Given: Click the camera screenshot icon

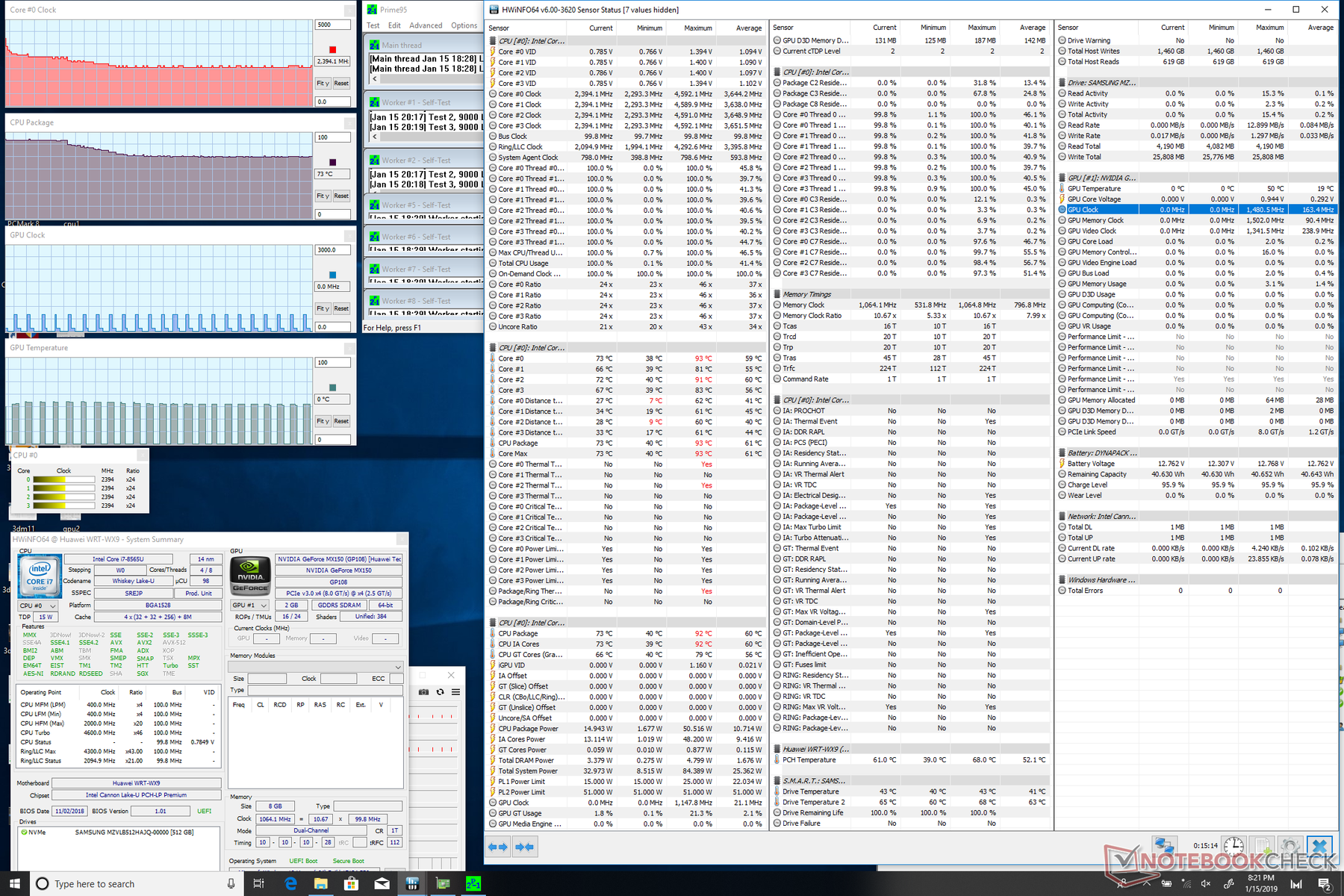Looking at the screenshot, I should point(423,692).
